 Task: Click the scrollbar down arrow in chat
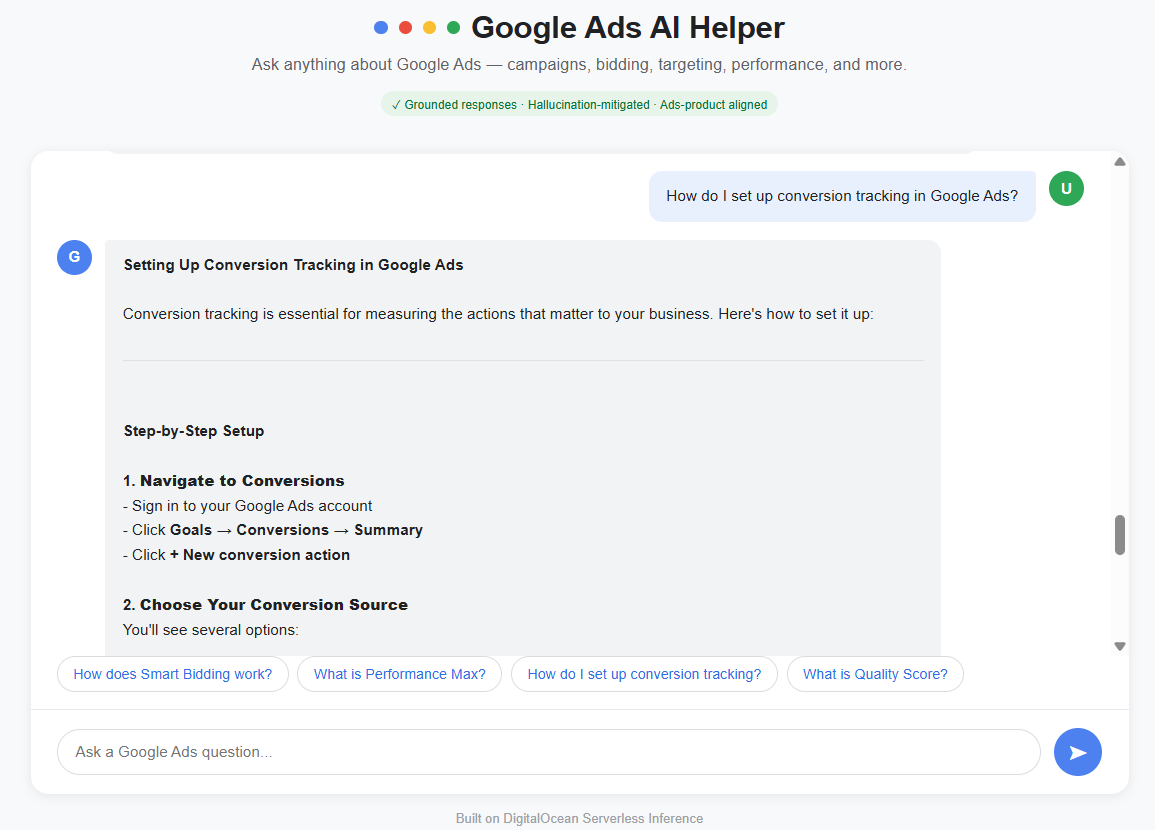tap(1120, 646)
